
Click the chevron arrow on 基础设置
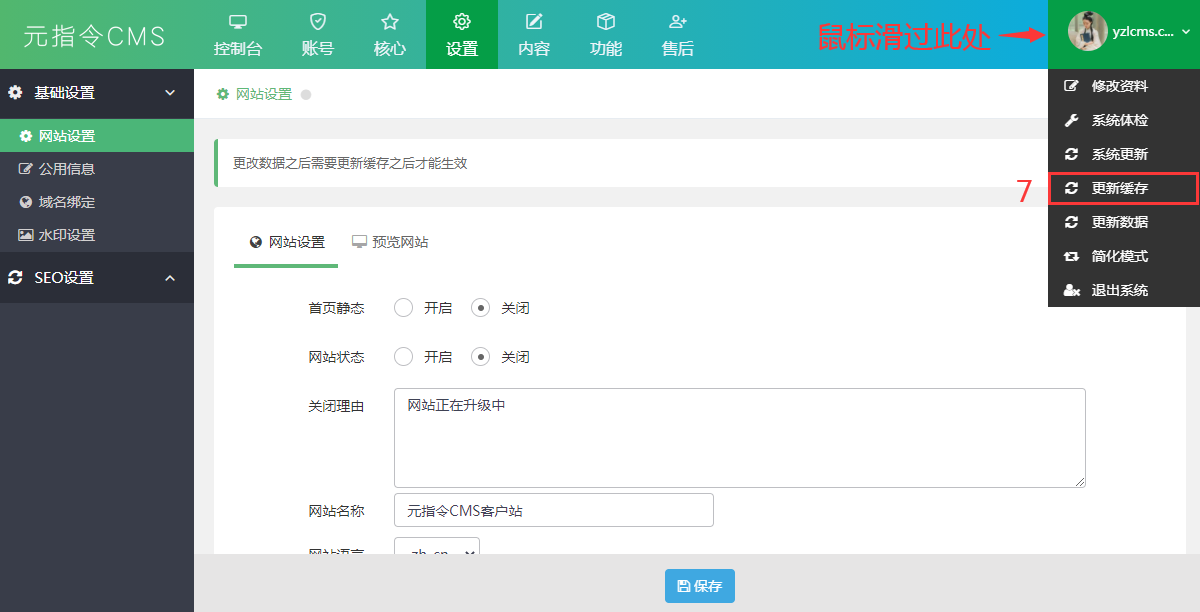point(170,93)
